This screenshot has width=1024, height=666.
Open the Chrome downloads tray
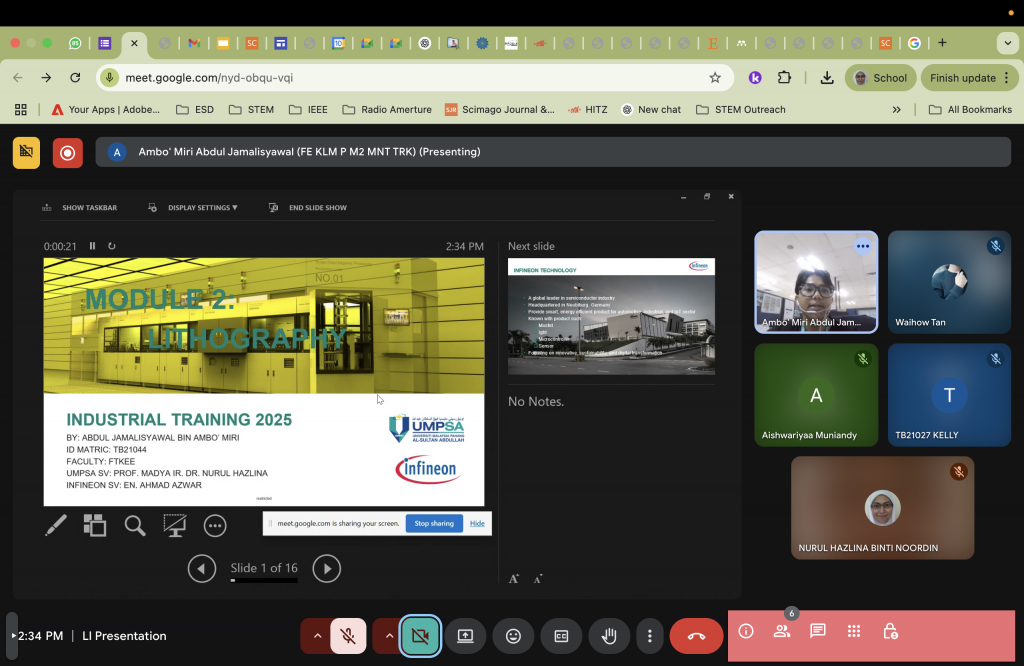point(827,78)
